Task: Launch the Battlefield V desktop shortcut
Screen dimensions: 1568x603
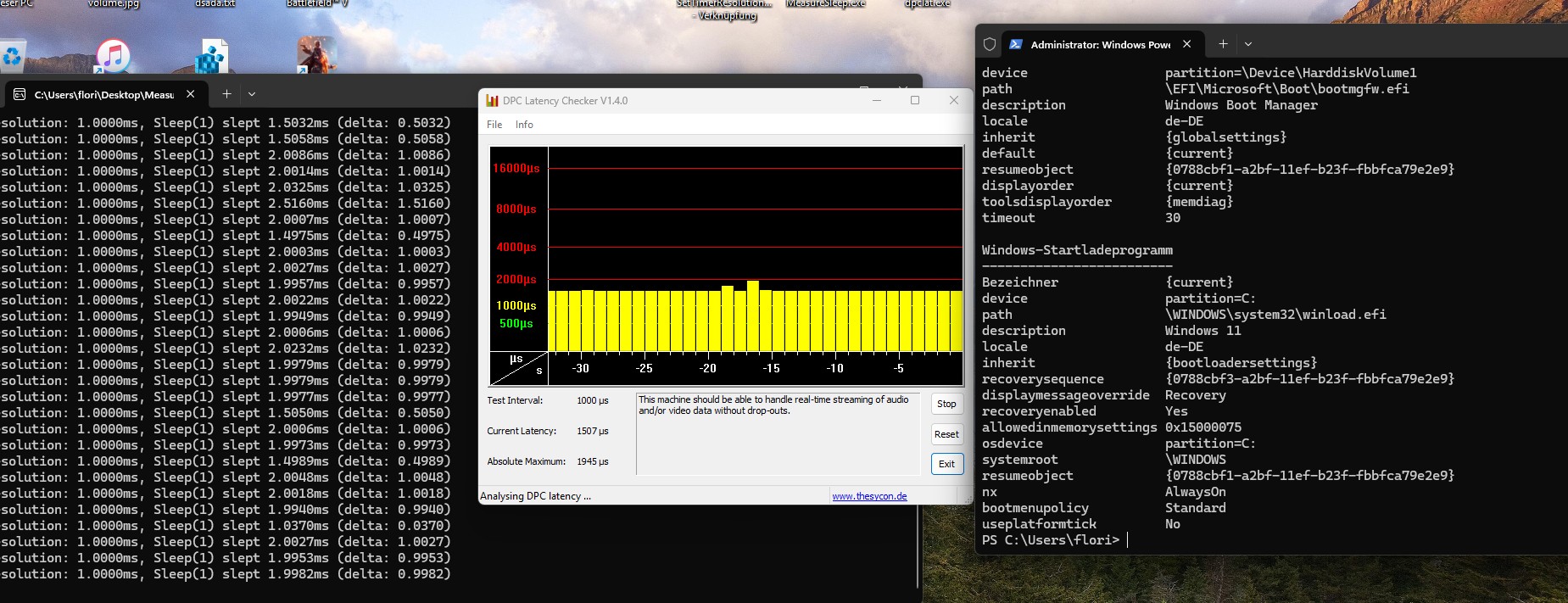Action: click(x=316, y=55)
